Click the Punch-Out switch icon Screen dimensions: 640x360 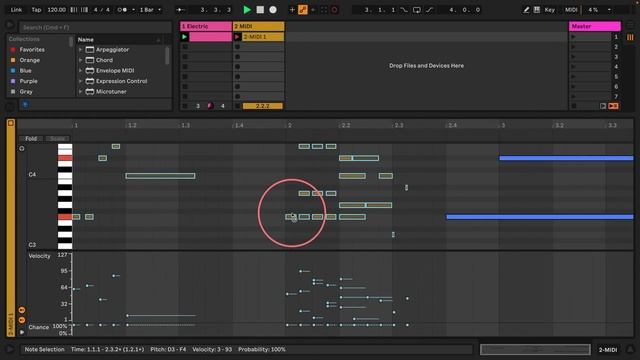tap(429, 9)
